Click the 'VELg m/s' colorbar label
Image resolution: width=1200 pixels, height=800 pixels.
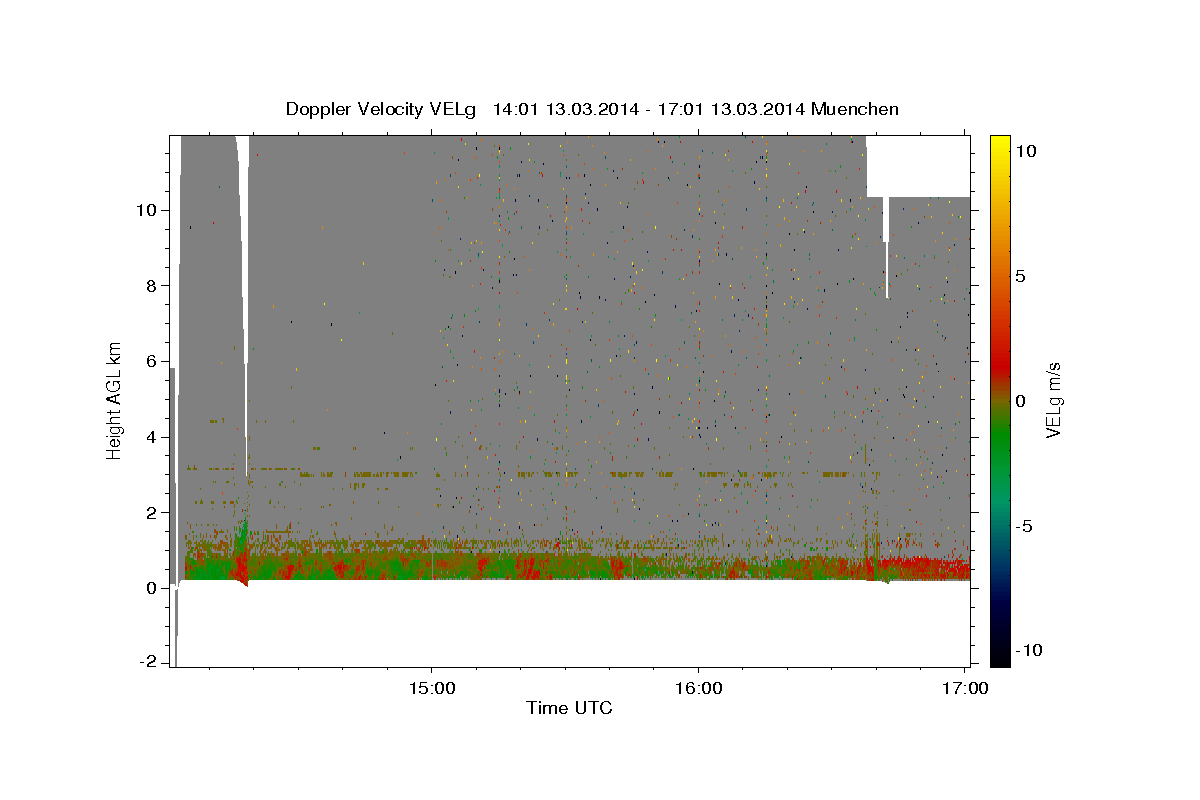point(1054,400)
